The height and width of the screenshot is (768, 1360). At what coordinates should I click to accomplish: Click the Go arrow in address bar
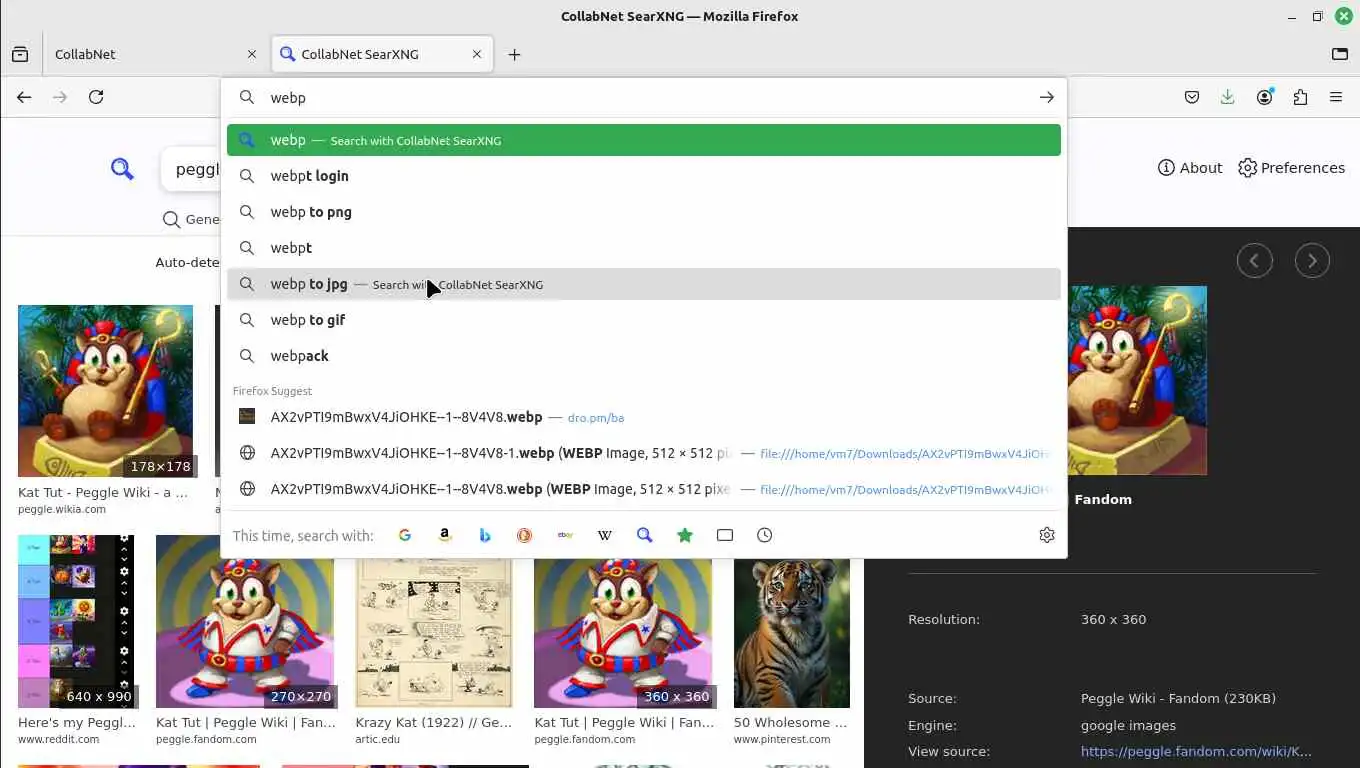pyautogui.click(x=1046, y=97)
